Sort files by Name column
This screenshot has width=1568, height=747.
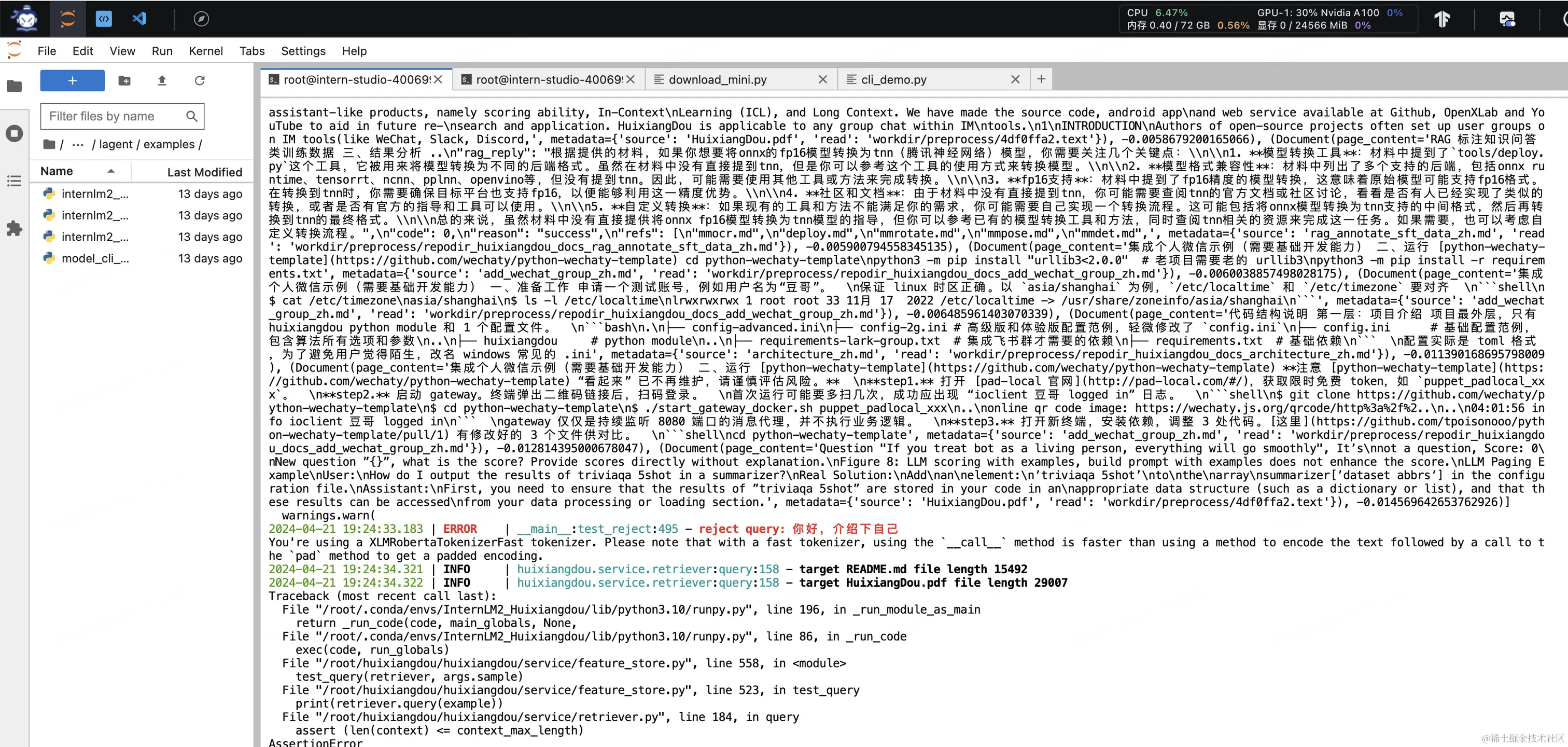[x=57, y=171]
